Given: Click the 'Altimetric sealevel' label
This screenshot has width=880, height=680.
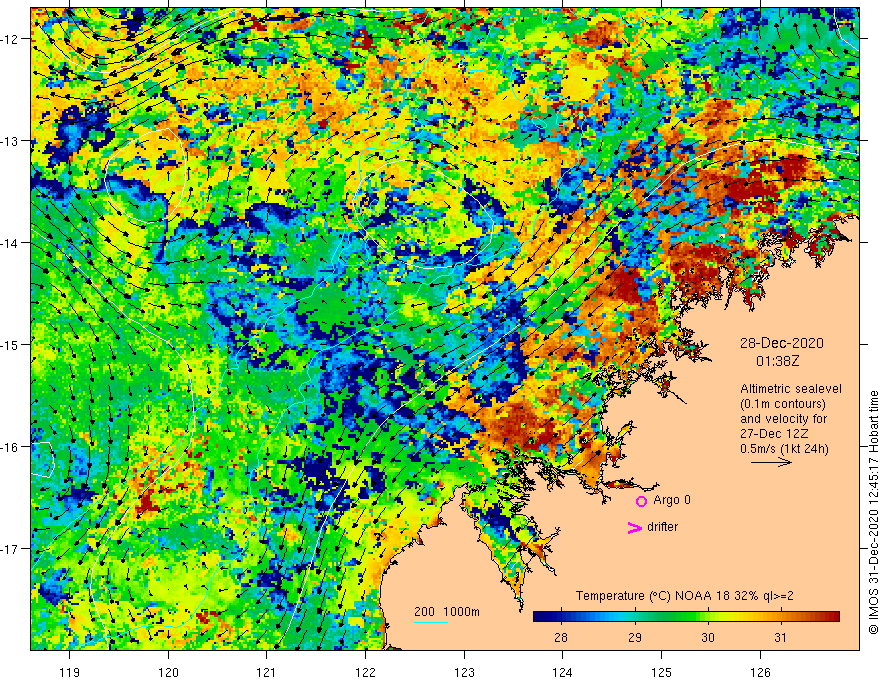Looking at the screenshot, I should 791,389.
